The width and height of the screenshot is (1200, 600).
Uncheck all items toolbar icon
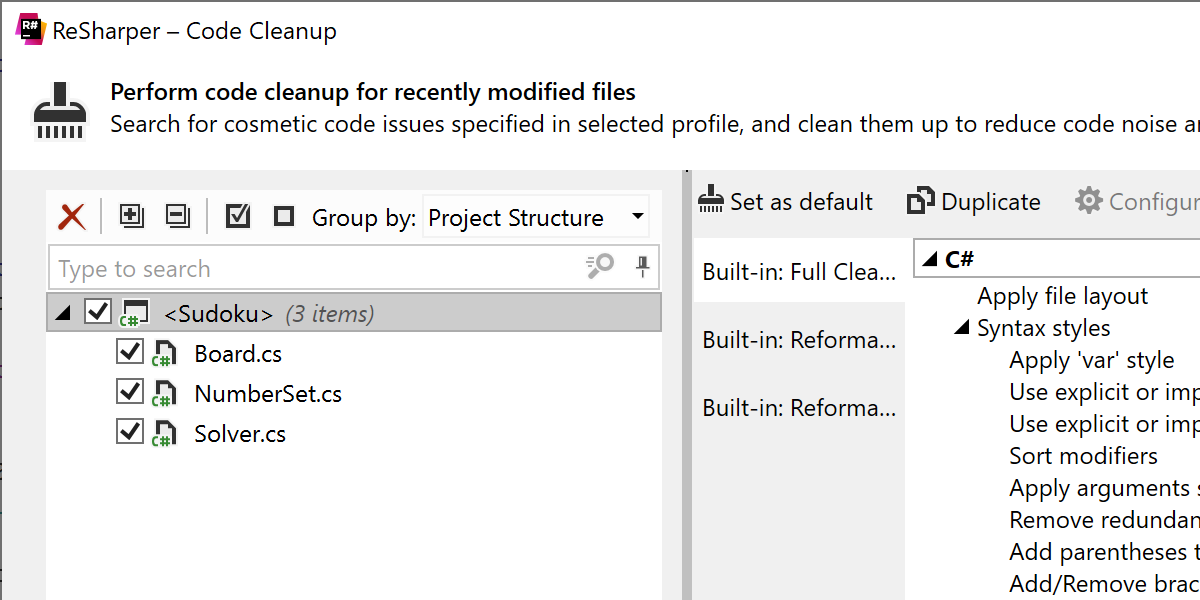pyautogui.click(x=284, y=216)
